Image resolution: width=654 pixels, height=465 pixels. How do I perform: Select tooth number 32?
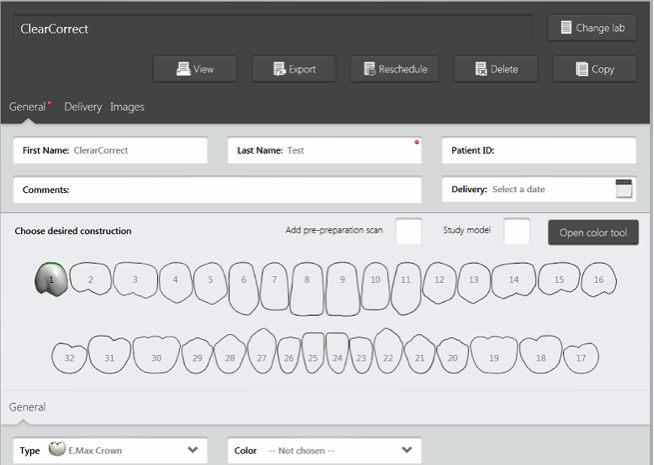[69, 358]
